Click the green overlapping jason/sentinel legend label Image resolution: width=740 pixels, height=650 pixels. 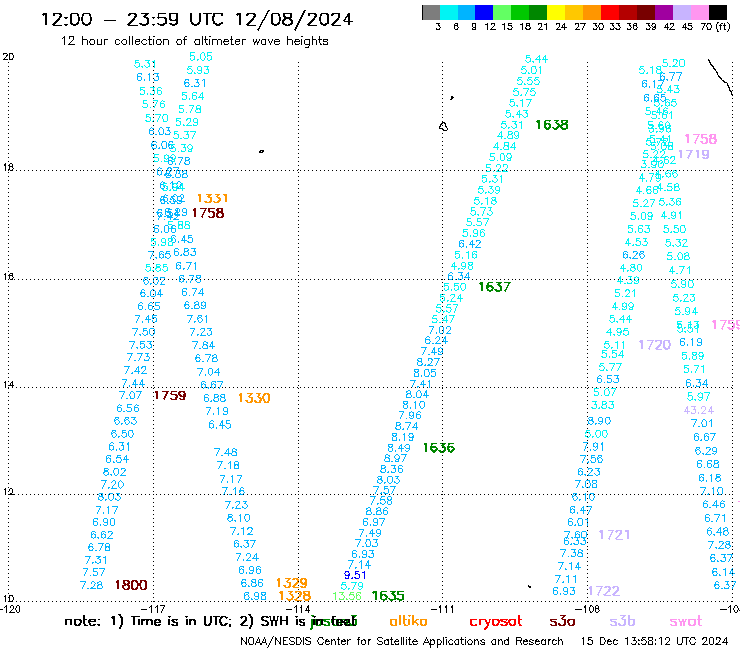[334, 621]
